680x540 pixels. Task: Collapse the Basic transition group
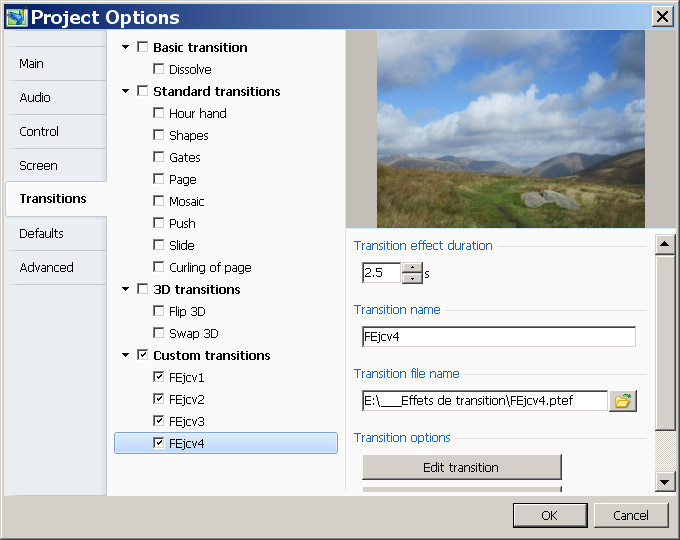pos(126,47)
